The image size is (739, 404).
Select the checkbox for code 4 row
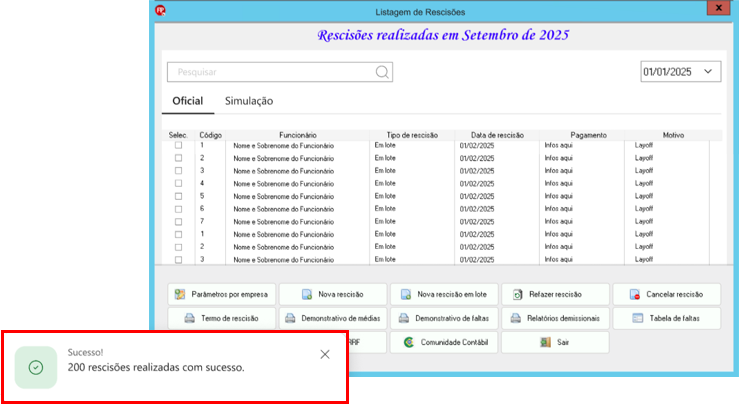coord(178,183)
